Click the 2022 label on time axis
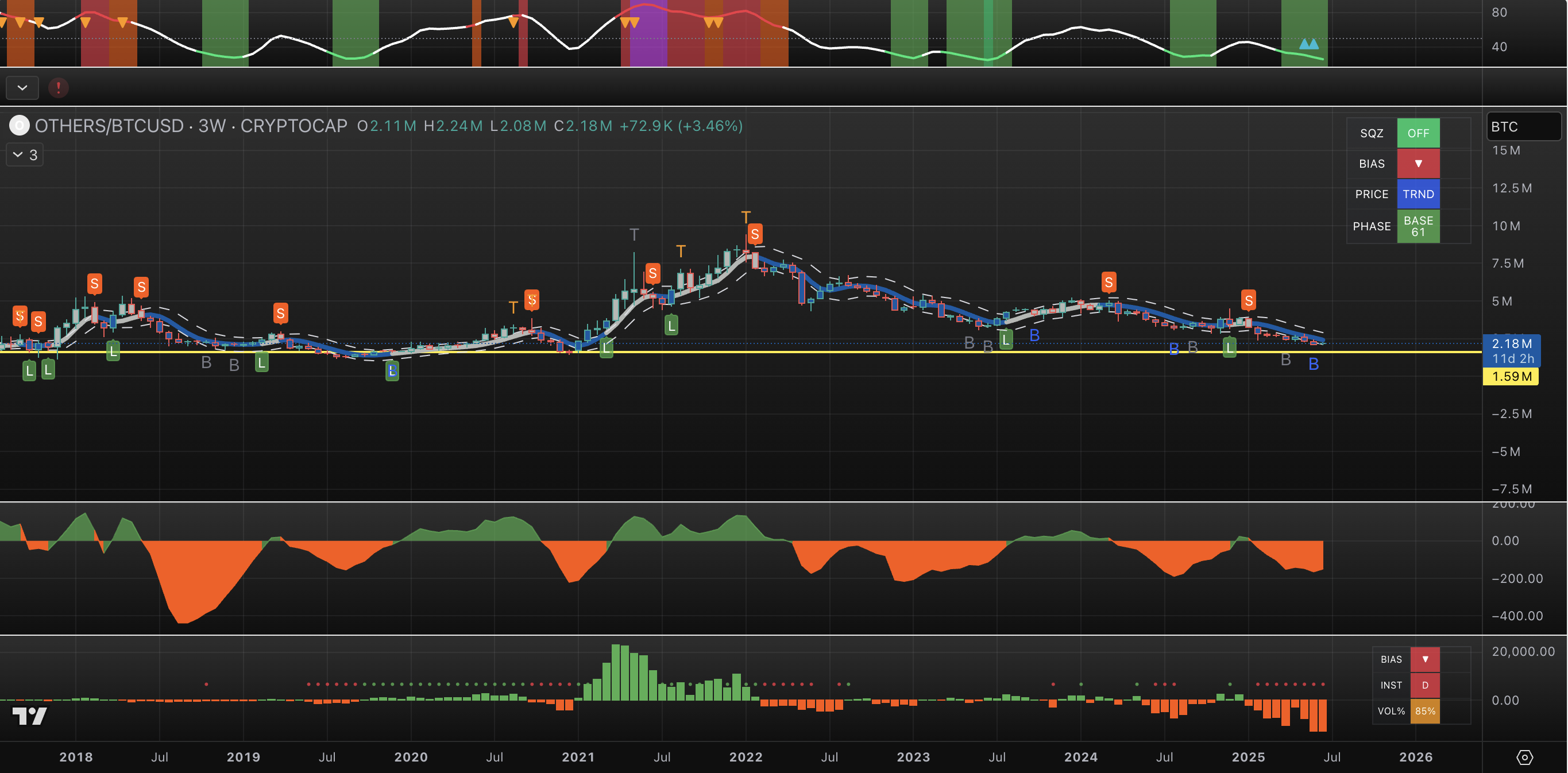This screenshot has height=773, width=1568. 746,757
